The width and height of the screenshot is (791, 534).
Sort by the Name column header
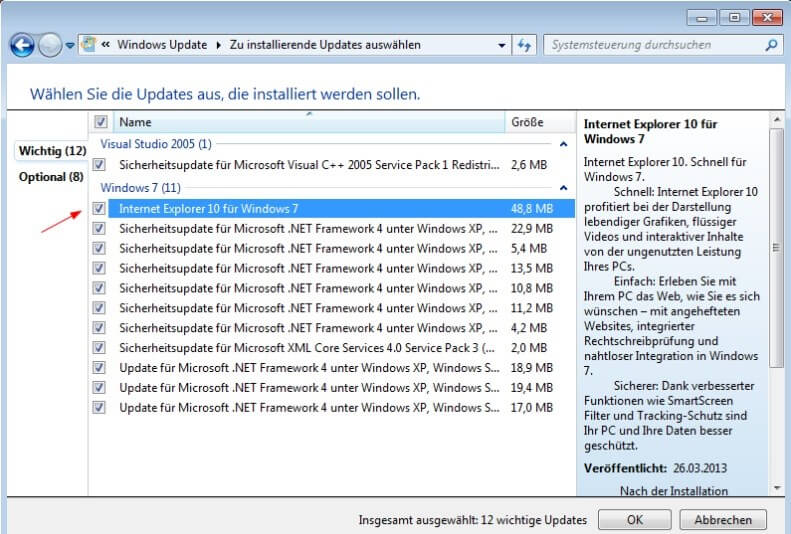[x=309, y=122]
